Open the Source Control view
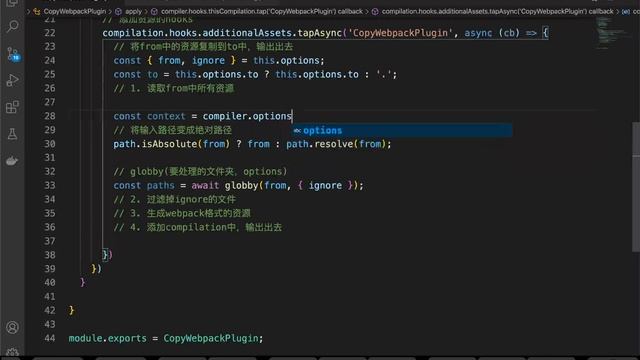Image resolution: width=640 pixels, height=360 pixels. point(12,53)
